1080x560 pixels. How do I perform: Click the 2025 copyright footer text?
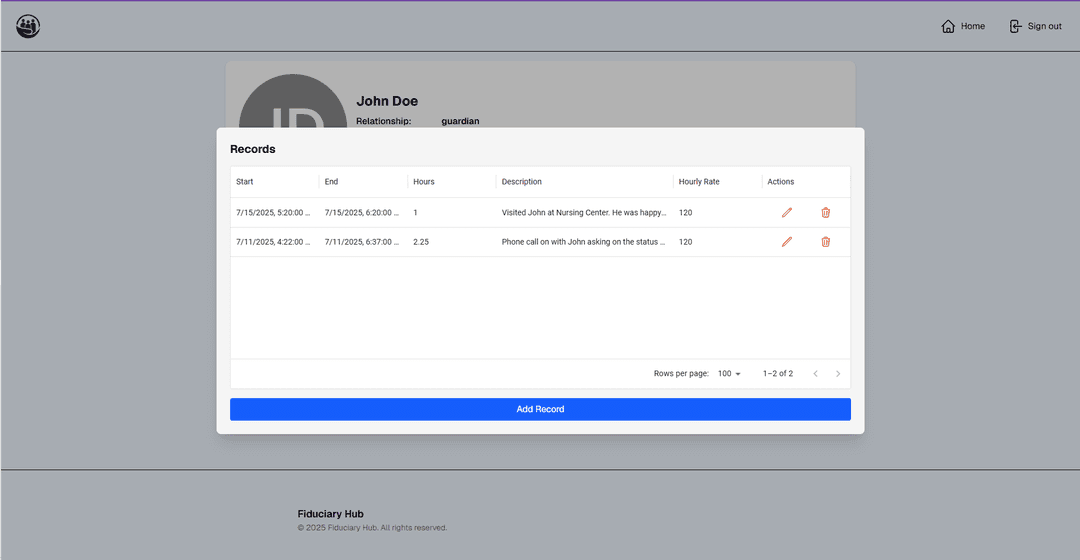click(x=372, y=528)
